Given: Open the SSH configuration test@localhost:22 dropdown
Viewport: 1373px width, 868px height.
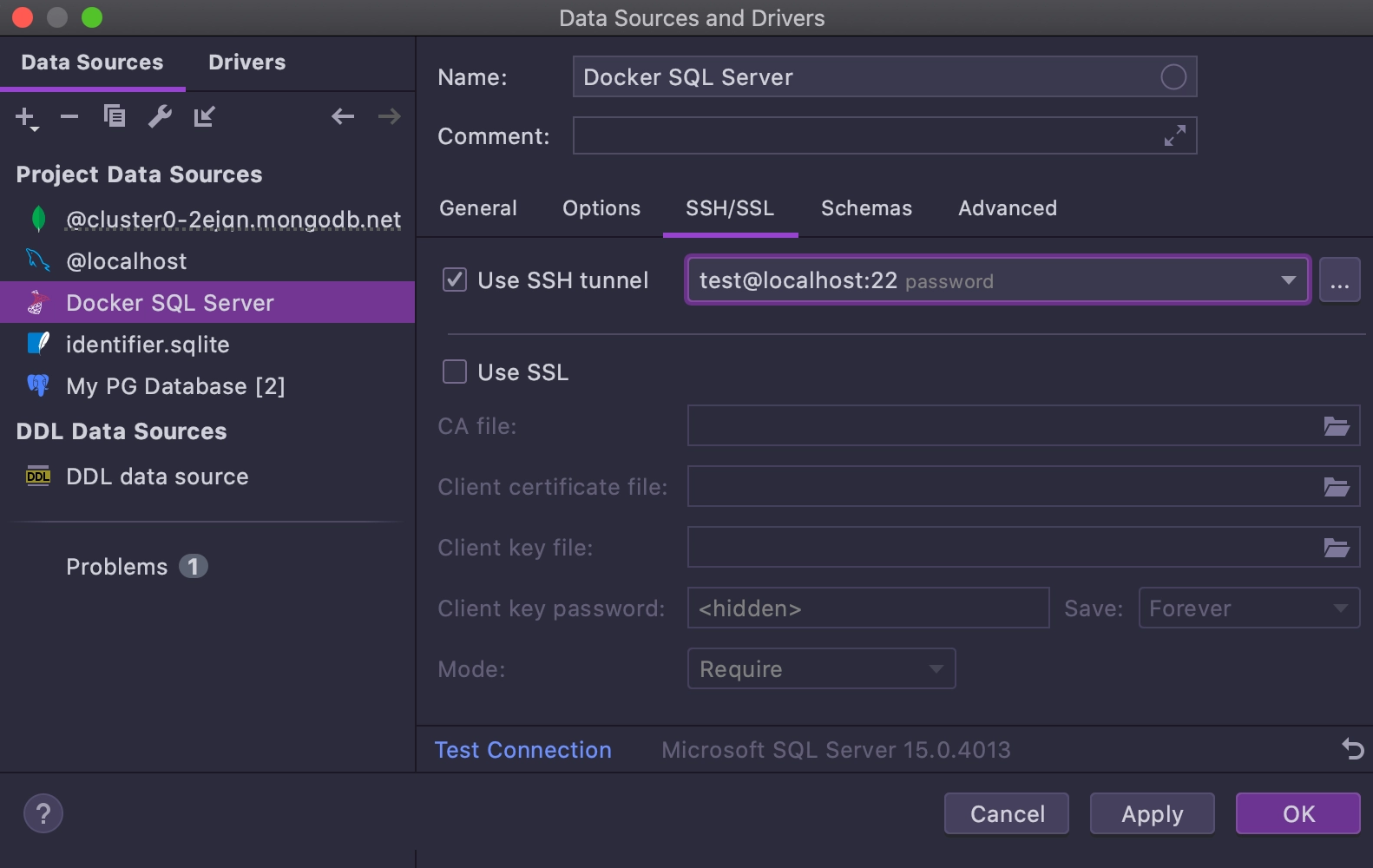Looking at the screenshot, I should (x=997, y=279).
